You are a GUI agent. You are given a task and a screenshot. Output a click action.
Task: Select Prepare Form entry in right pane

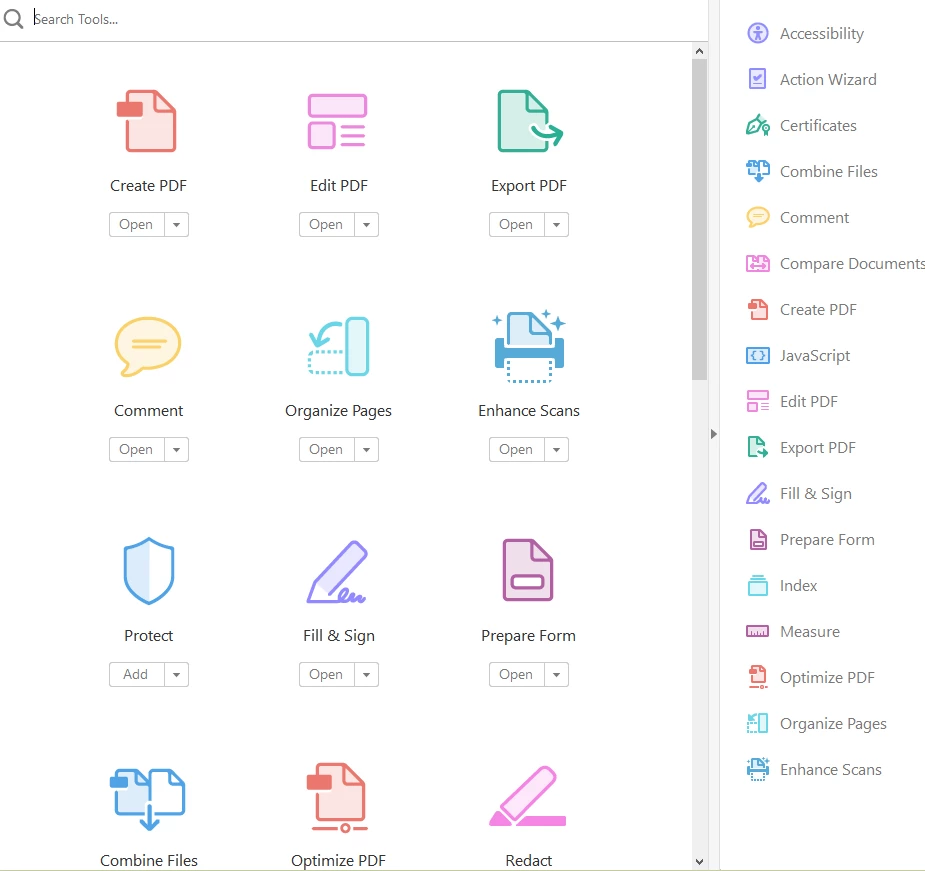(x=810, y=540)
